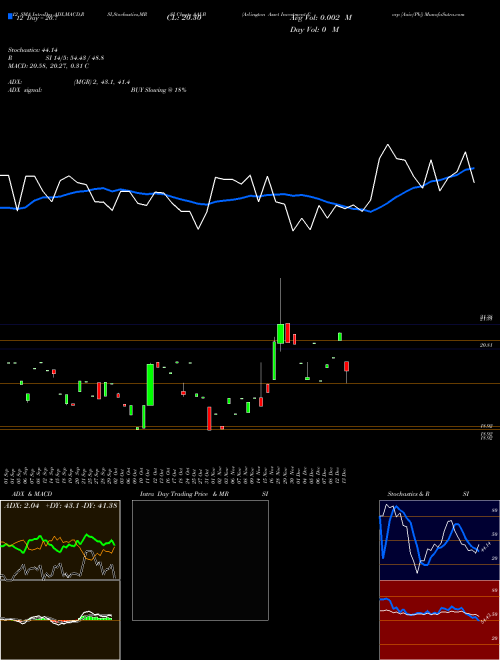Click the 'MACD: 20.58, 20.27, 0.31 C' line
The image size is (500, 660).
pyautogui.click(x=48, y=66)
